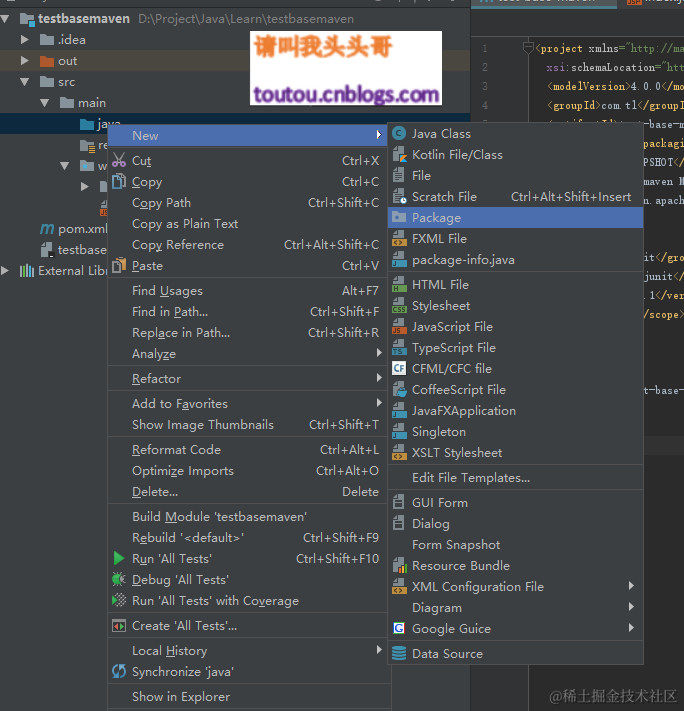This screenshot has height=711, width=684.
Task: Open the Analyze submenu arrow
Action: (379, 353)
